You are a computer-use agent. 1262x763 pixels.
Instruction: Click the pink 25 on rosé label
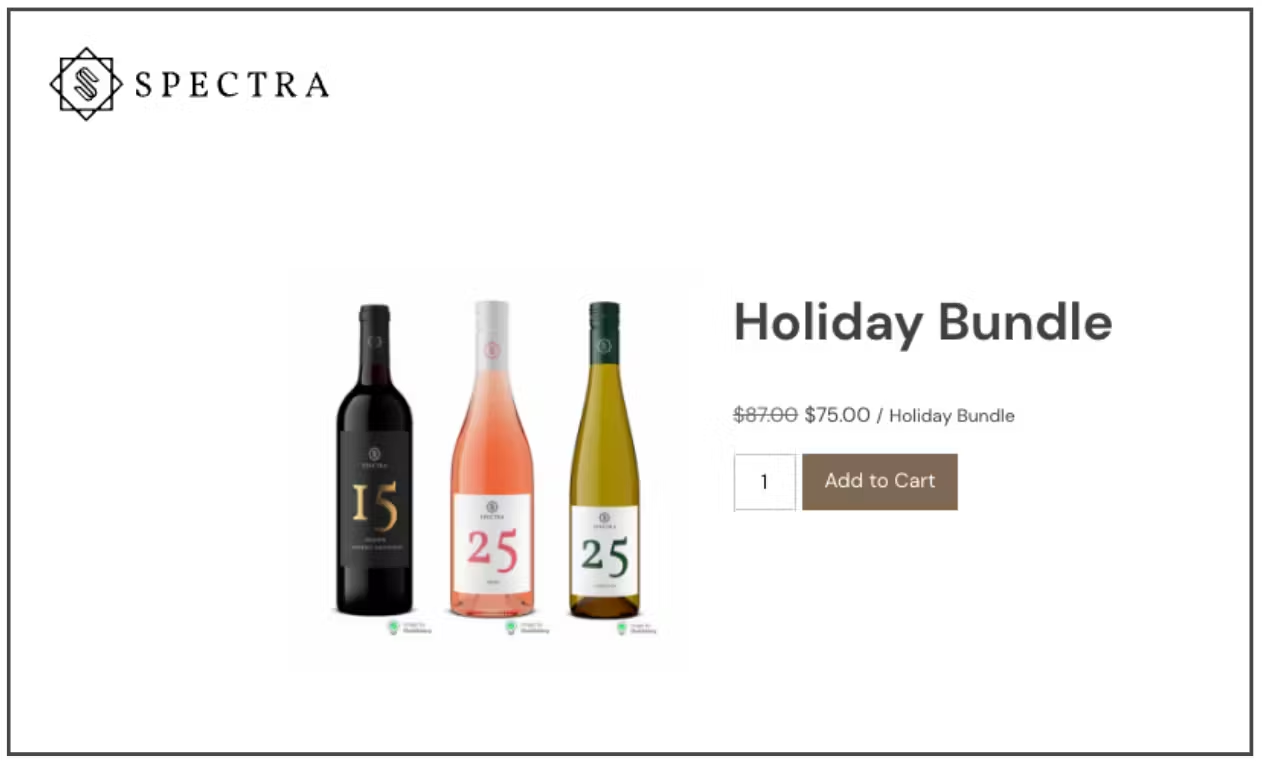coord(492,551)
